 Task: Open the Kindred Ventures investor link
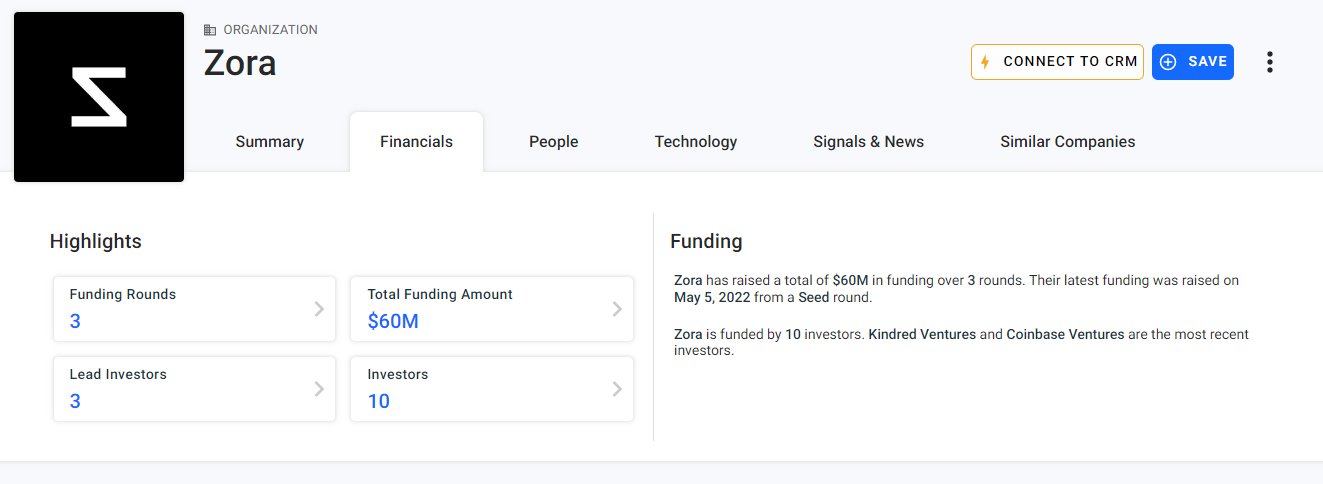922,335
